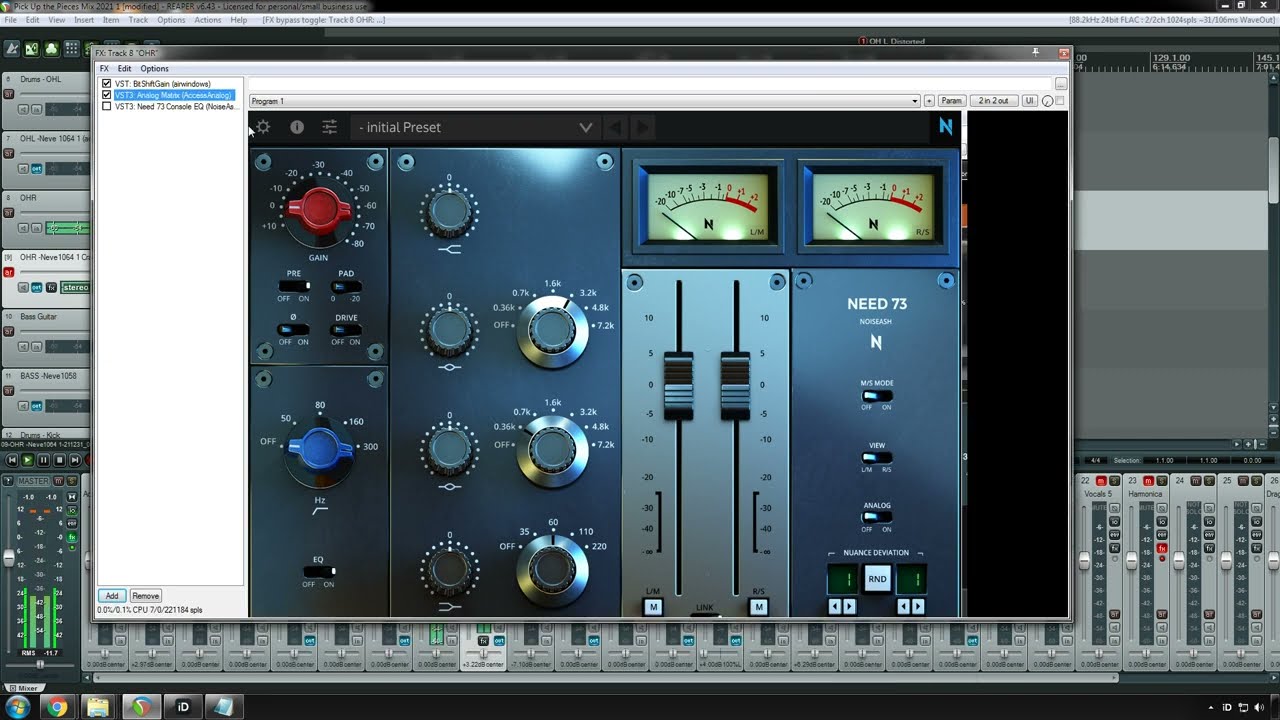Toggle the PAD switch
The width and height of the screenshot is (1280, 720).
(346, 287)
